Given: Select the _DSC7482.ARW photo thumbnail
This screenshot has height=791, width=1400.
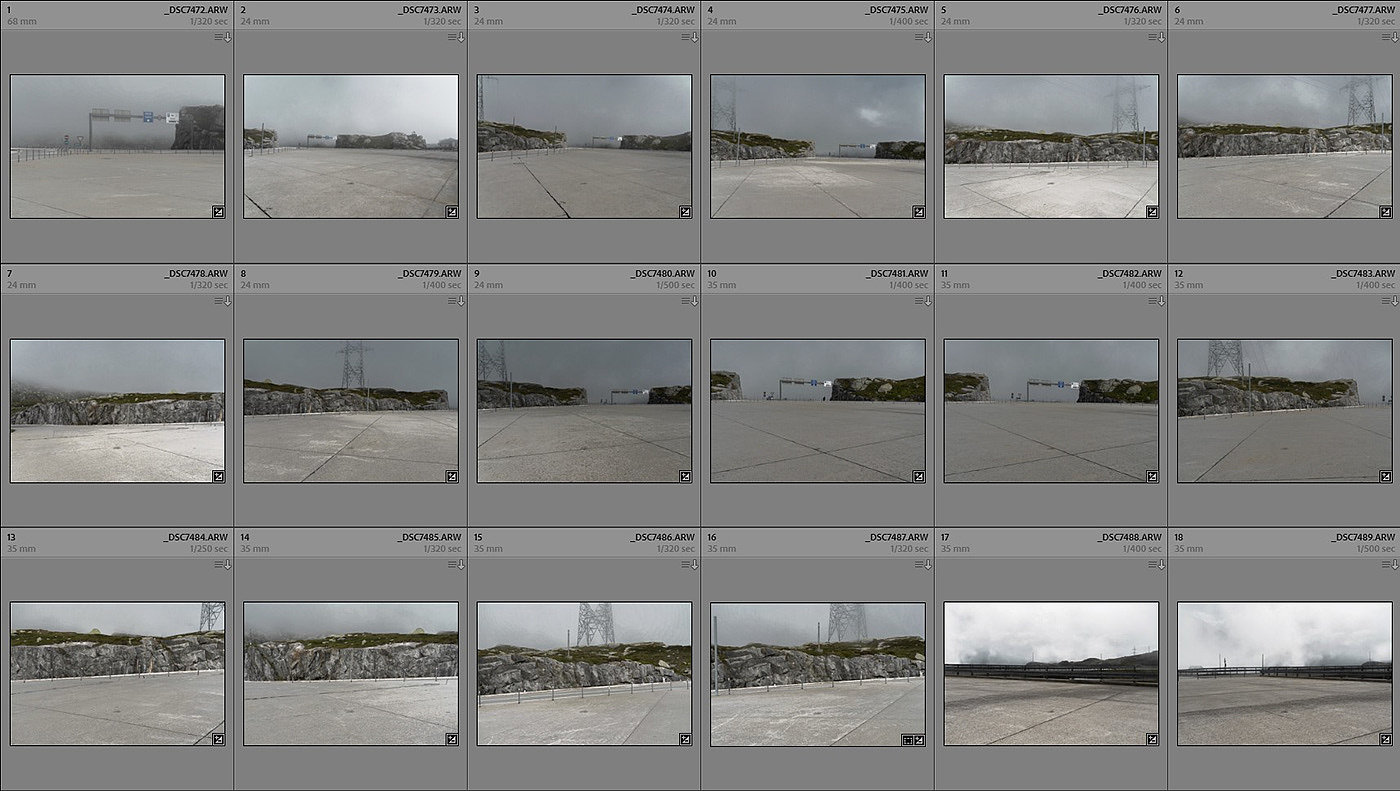Looking at the screenshot, I should [x=1051, y=410].
